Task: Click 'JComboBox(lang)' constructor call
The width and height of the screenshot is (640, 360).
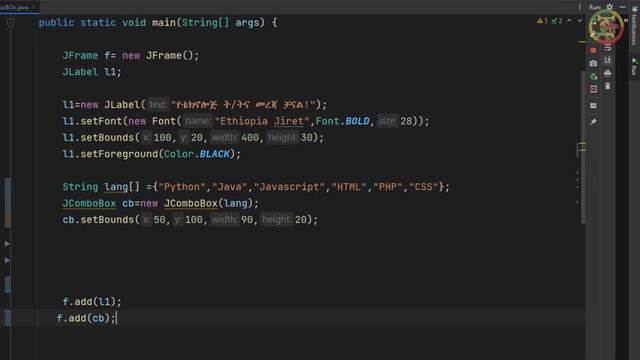Action: click(x=209, y=203)
